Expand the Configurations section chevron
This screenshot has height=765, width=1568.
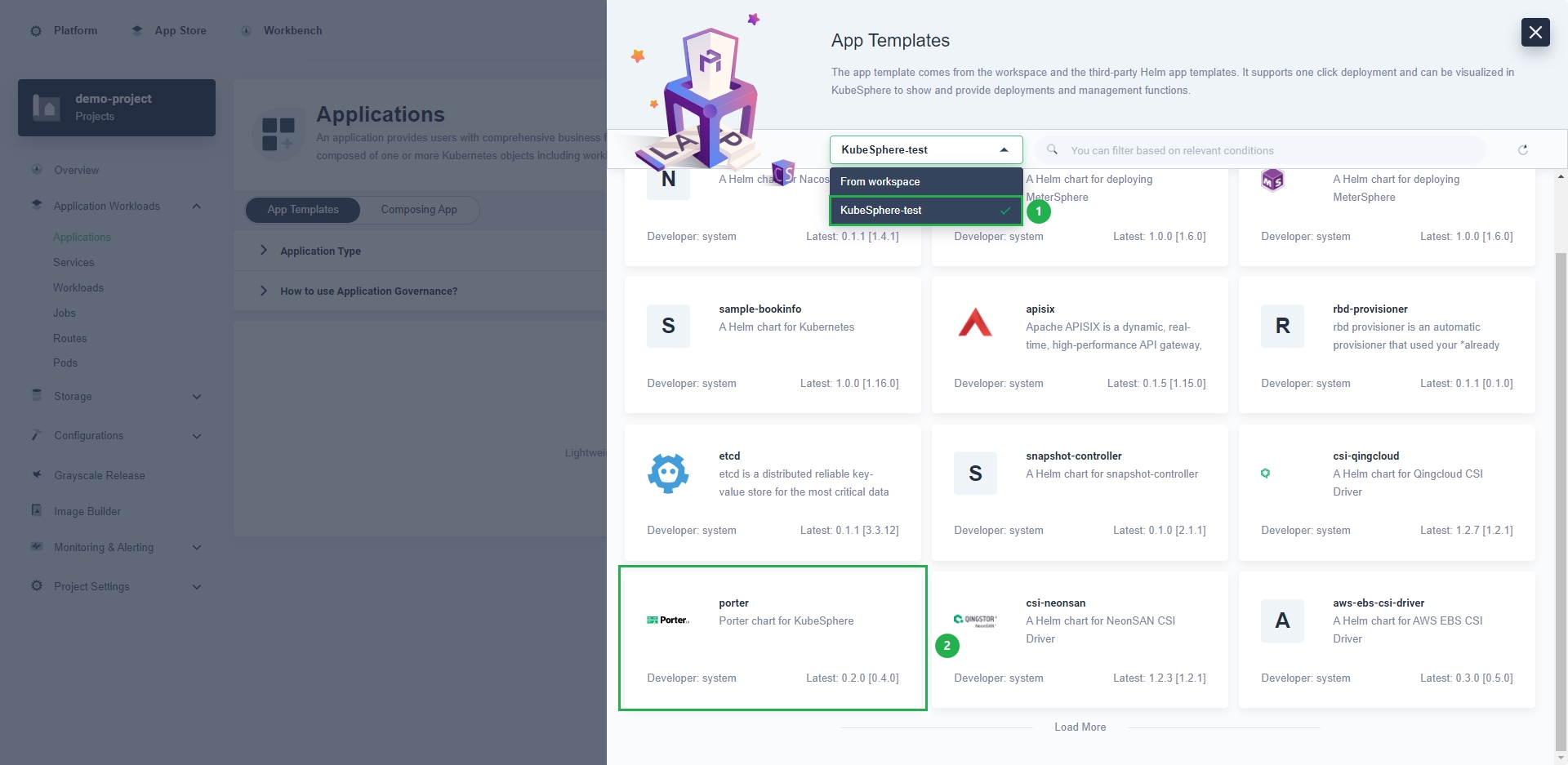pyautogui.click(x=197, y=436)
